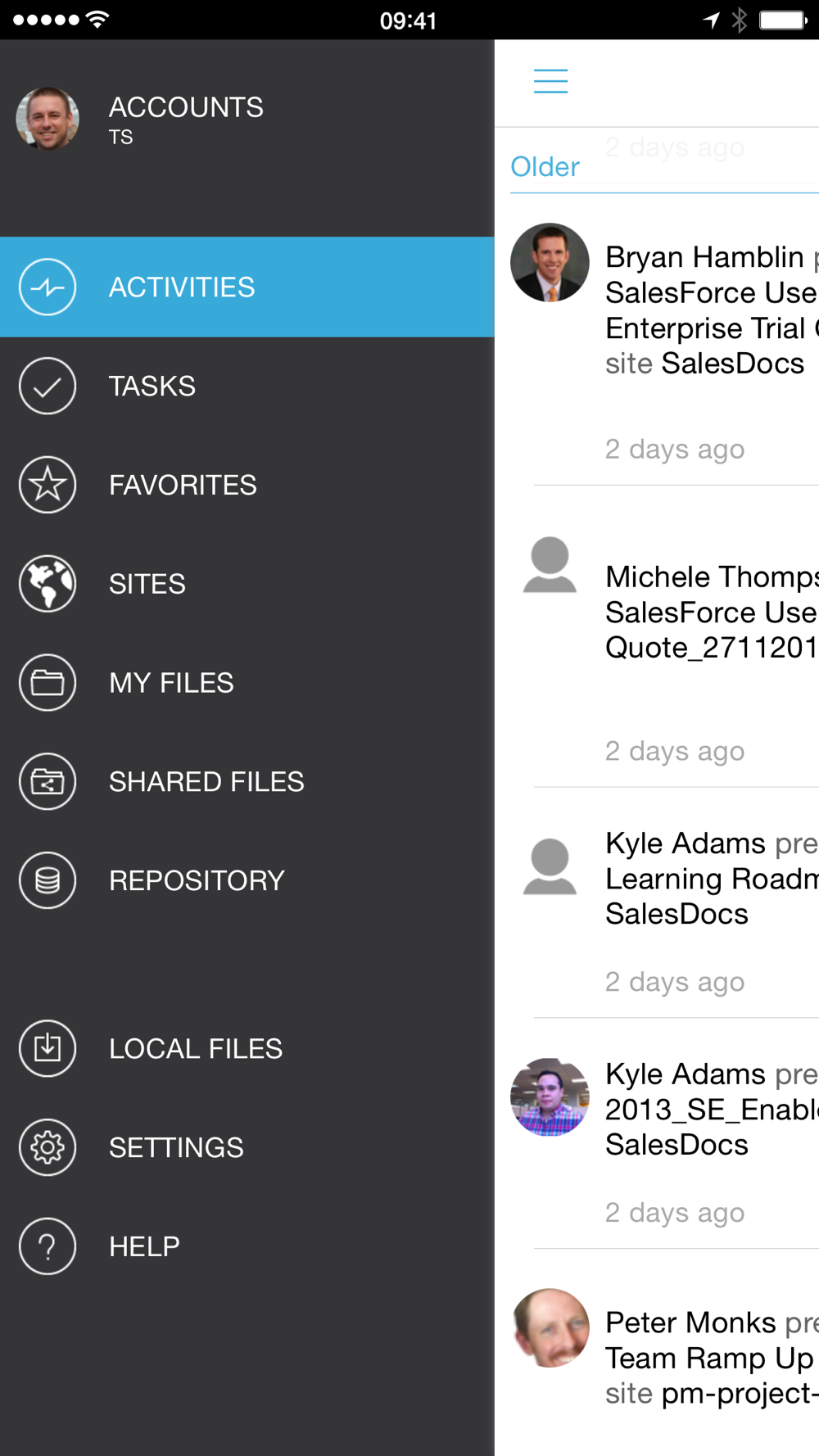The height and width of the screenshot is (1456, 819).
Task: Click the Activities pulse icon
Action: [x=48, y=287]
